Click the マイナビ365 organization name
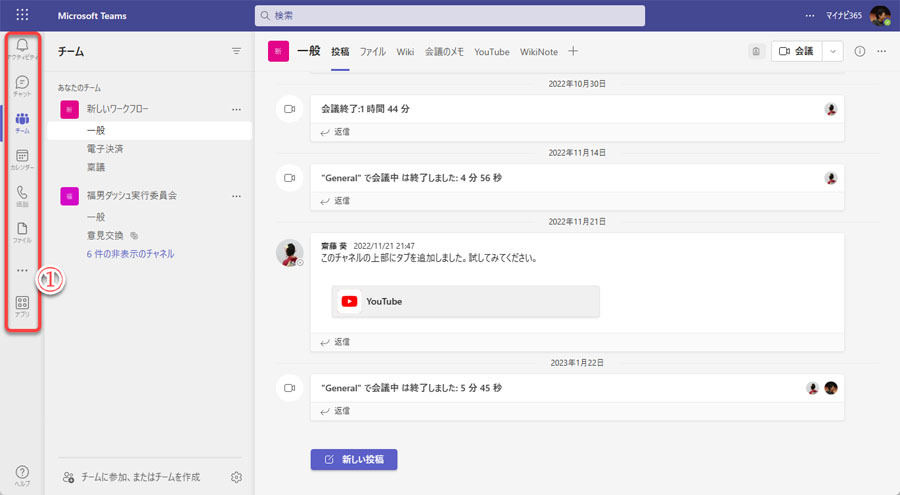This screenshot has height=495, width=900. click(844, 16)
